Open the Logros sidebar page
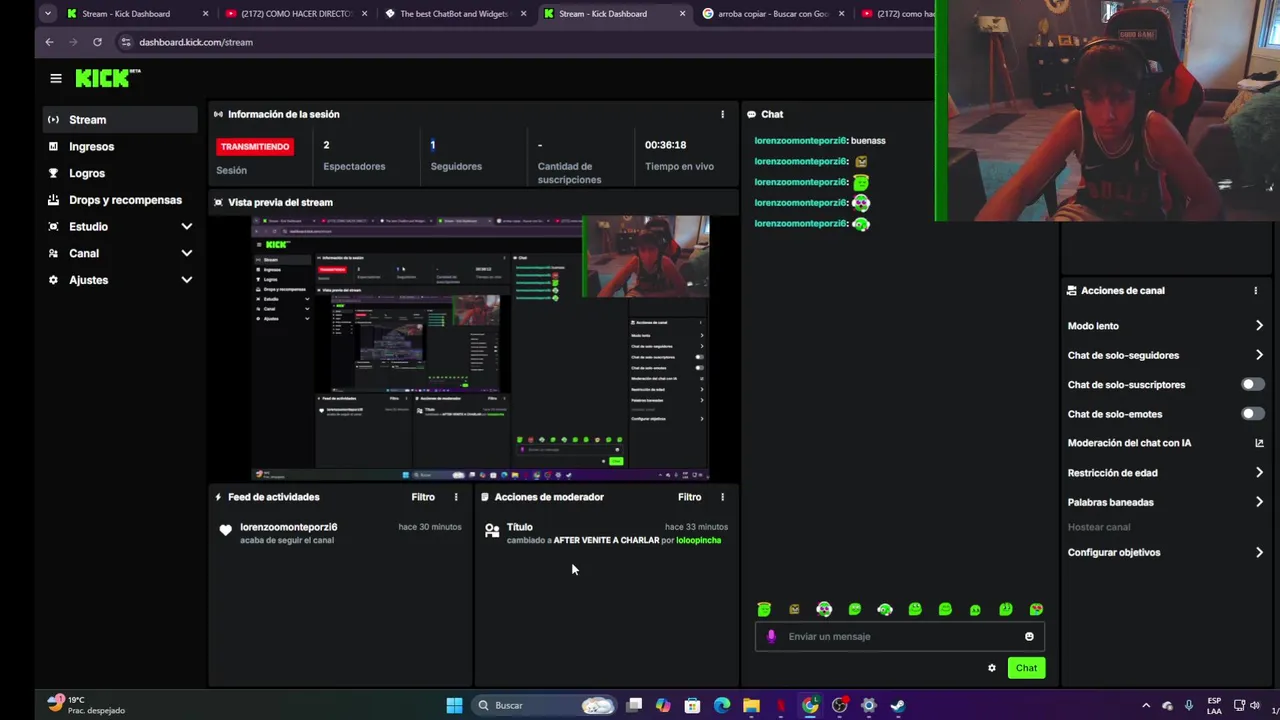Image resolution: width=1280 pixels, height=720 pixels. [x=120, y=174]
